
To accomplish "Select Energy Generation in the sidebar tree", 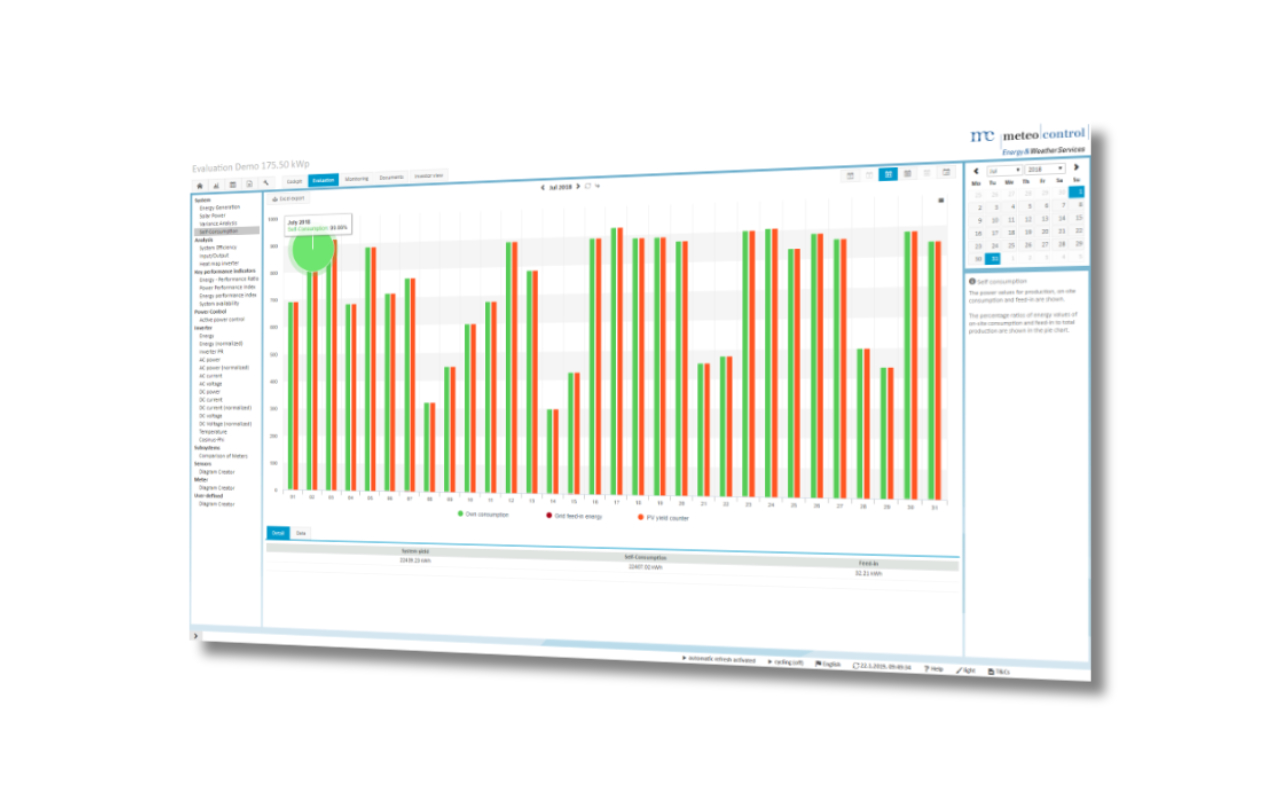I will (x=220, y=207).
